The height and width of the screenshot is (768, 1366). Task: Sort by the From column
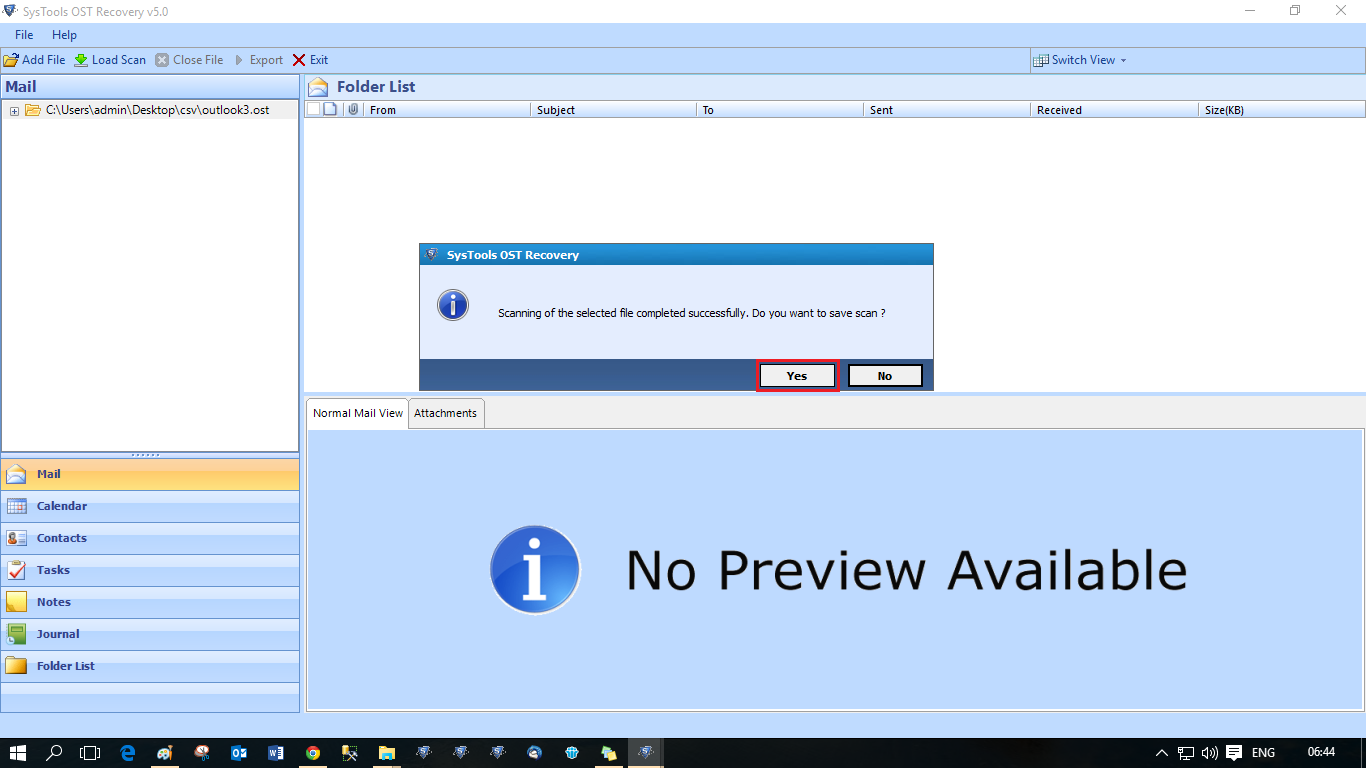tap(446, 110)
